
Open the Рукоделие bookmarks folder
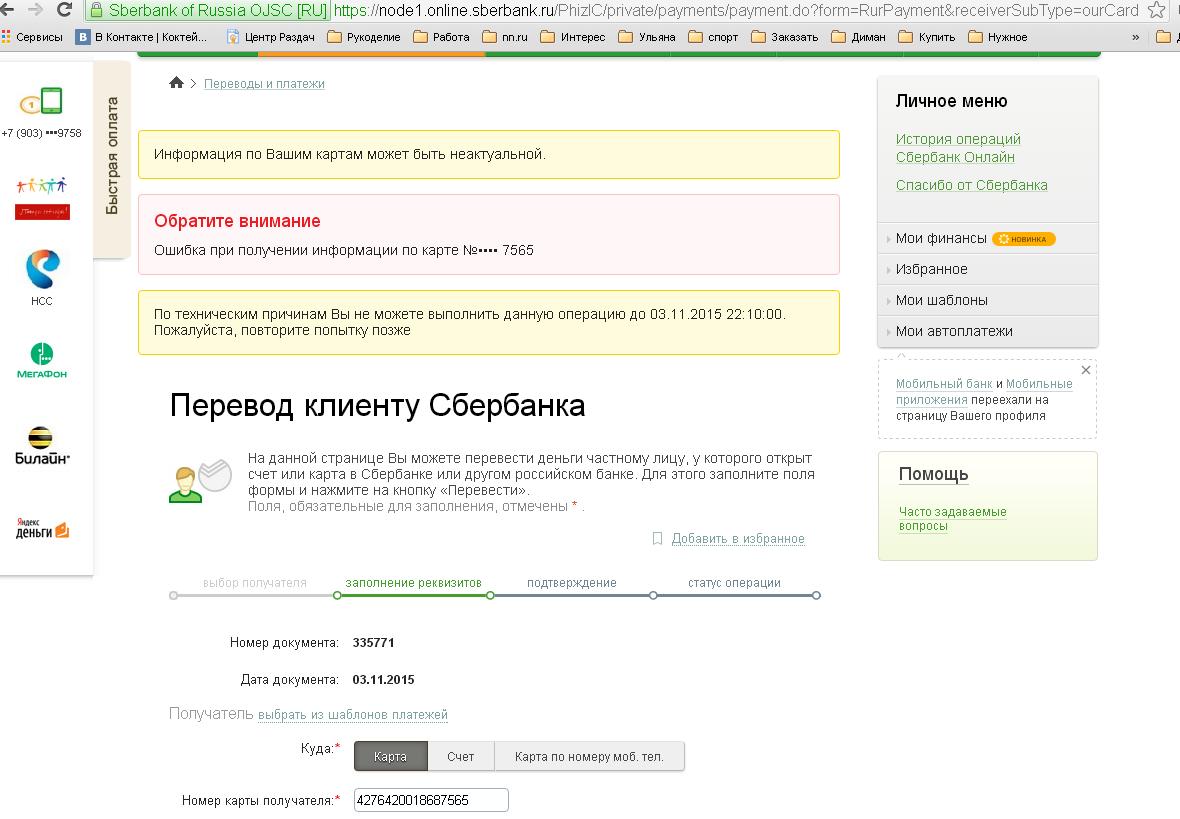(364, 37)
